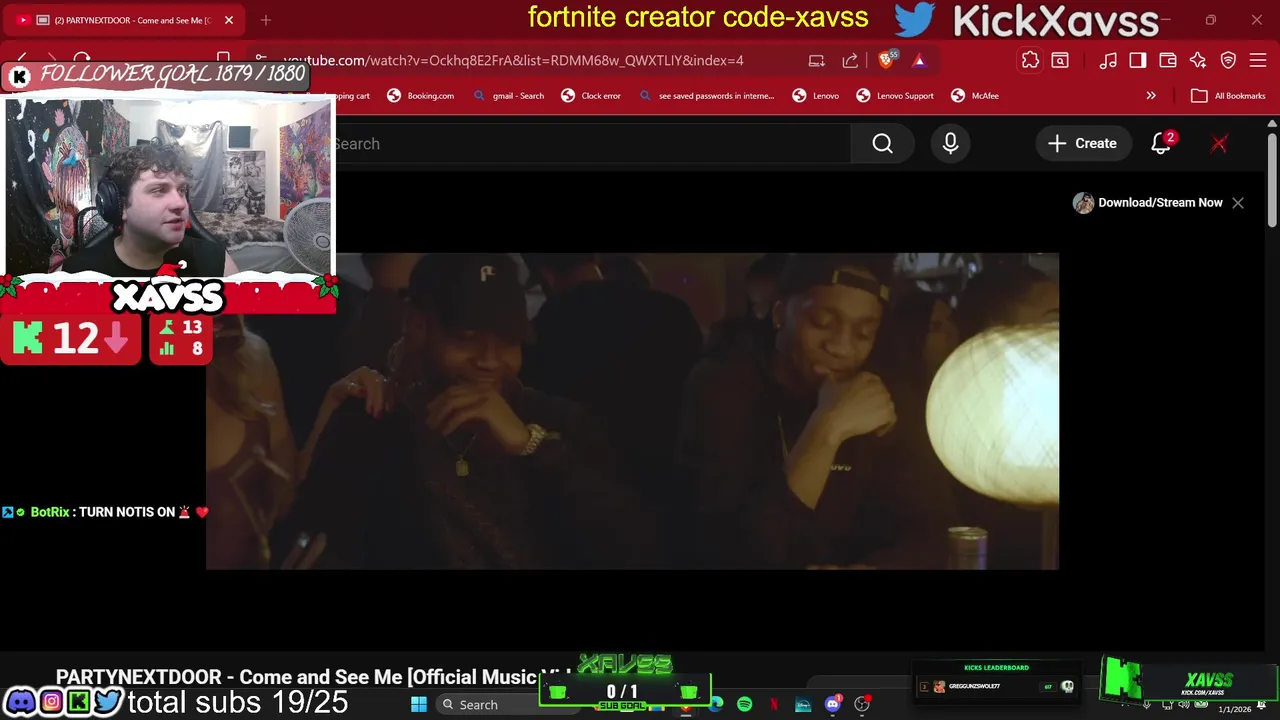Open Leo AI sparkle icon
1280x720 pixels.
point(1198,61)
